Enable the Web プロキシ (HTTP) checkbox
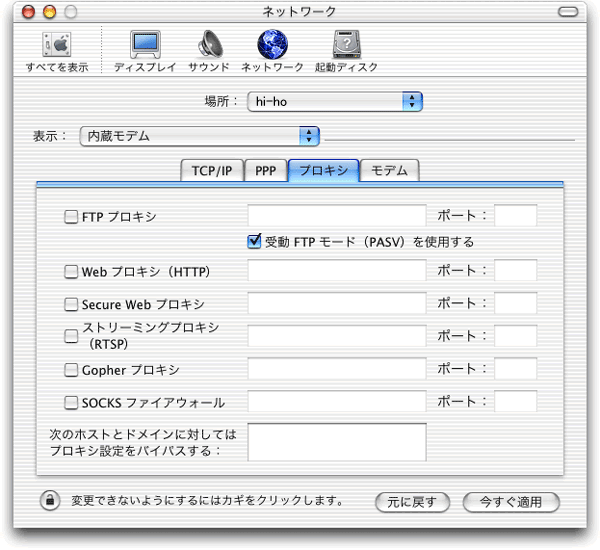This screenshot has width=600, height=550. tap(71, 271)
